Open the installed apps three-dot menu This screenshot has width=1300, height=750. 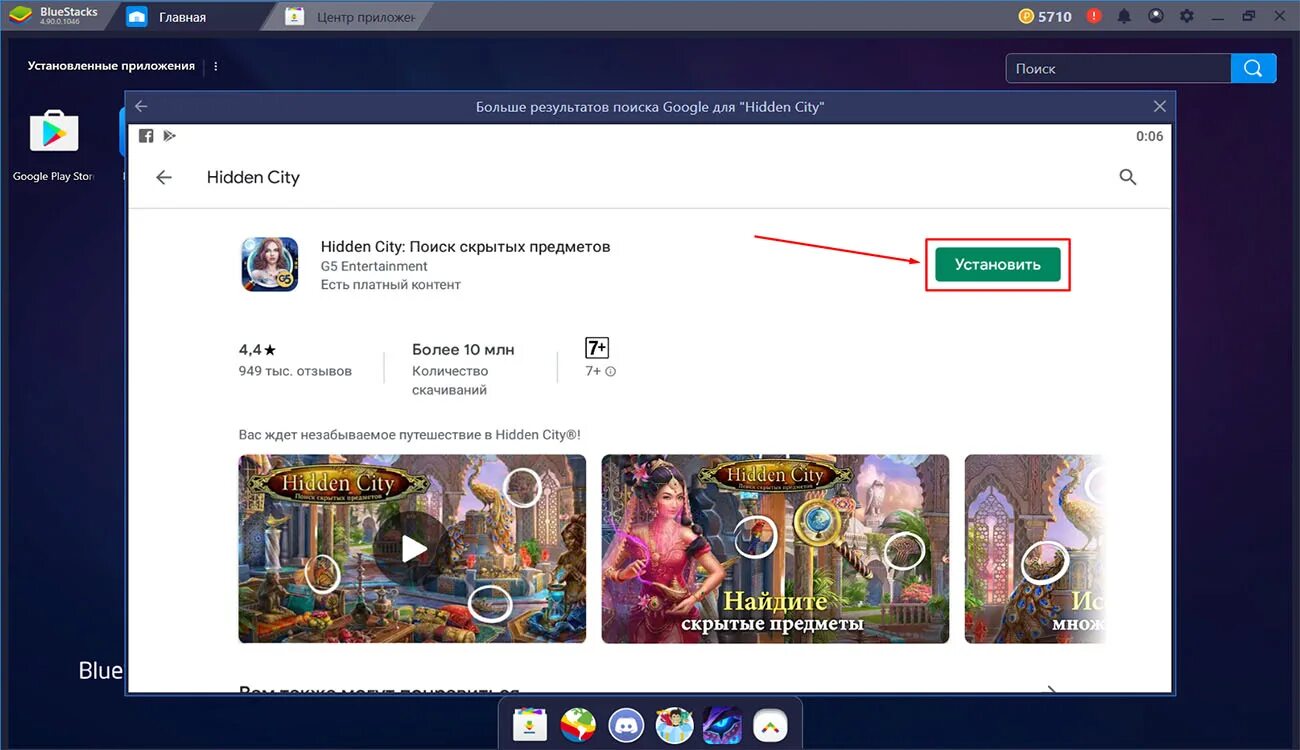tap(216, 66)
